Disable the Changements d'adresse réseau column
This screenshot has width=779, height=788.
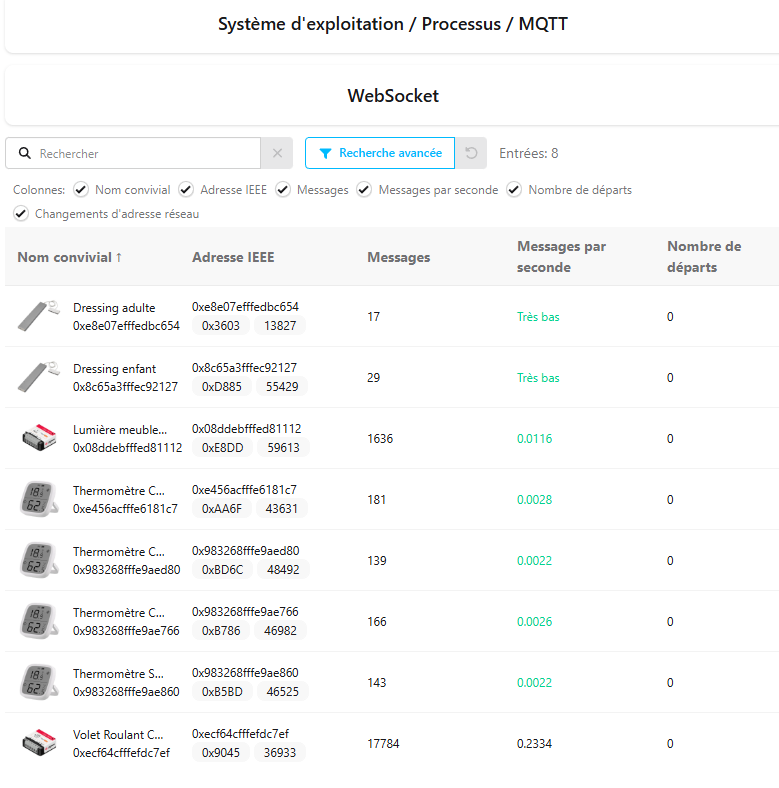21,214
